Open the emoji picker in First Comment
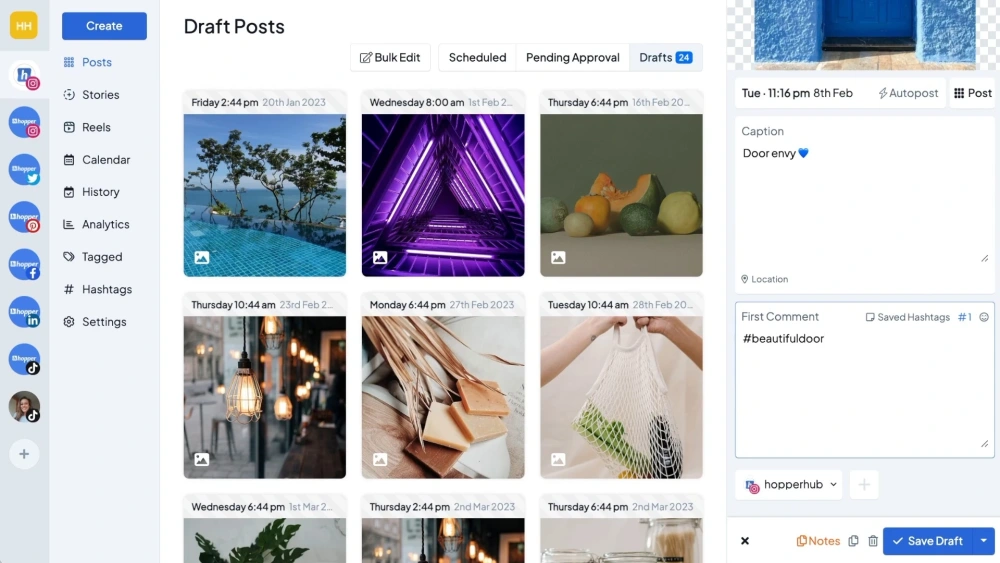1000x563 pixels. 984,317
